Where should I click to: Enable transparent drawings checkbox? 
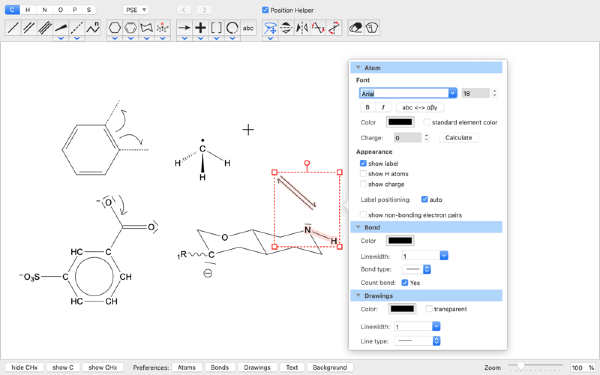429,309
